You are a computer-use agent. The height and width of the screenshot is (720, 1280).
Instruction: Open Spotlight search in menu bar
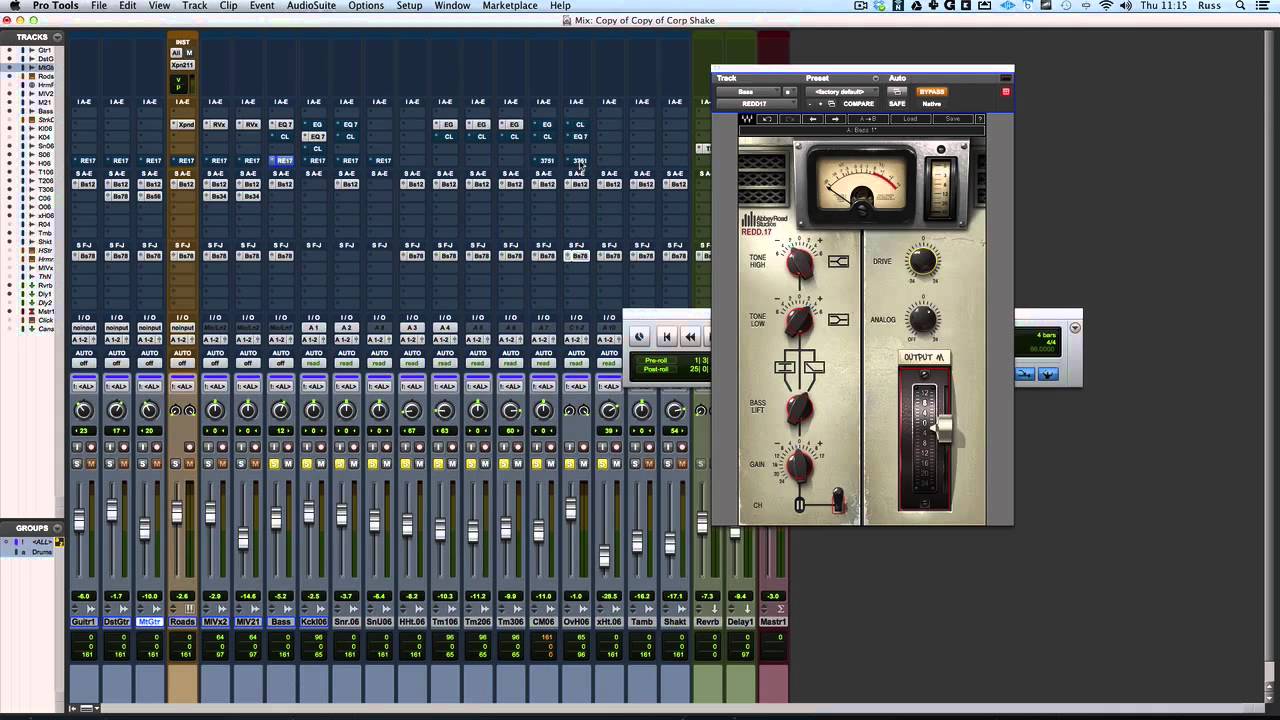coord(1240,6)
